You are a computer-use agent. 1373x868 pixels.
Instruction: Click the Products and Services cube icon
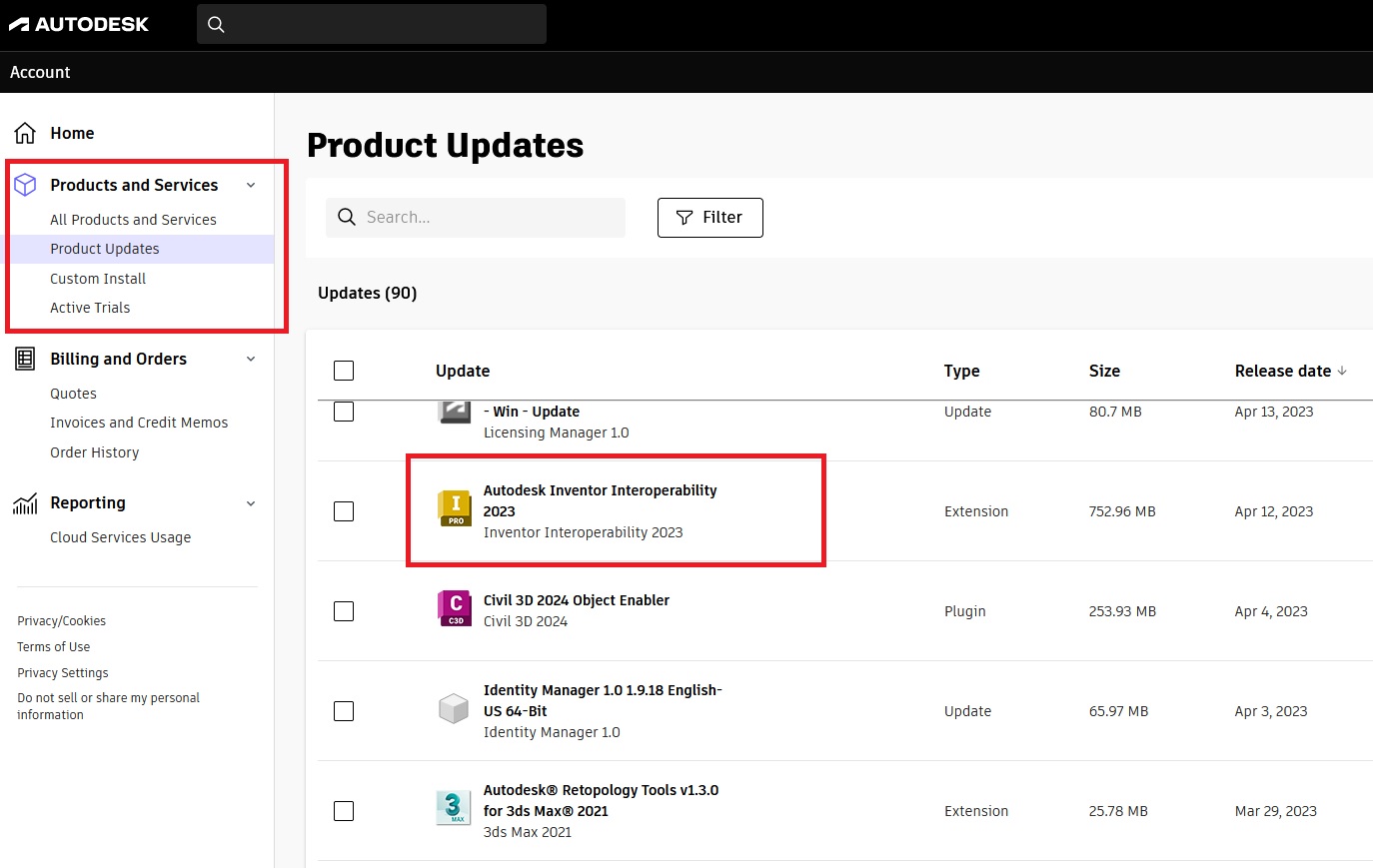coord(25,185)
